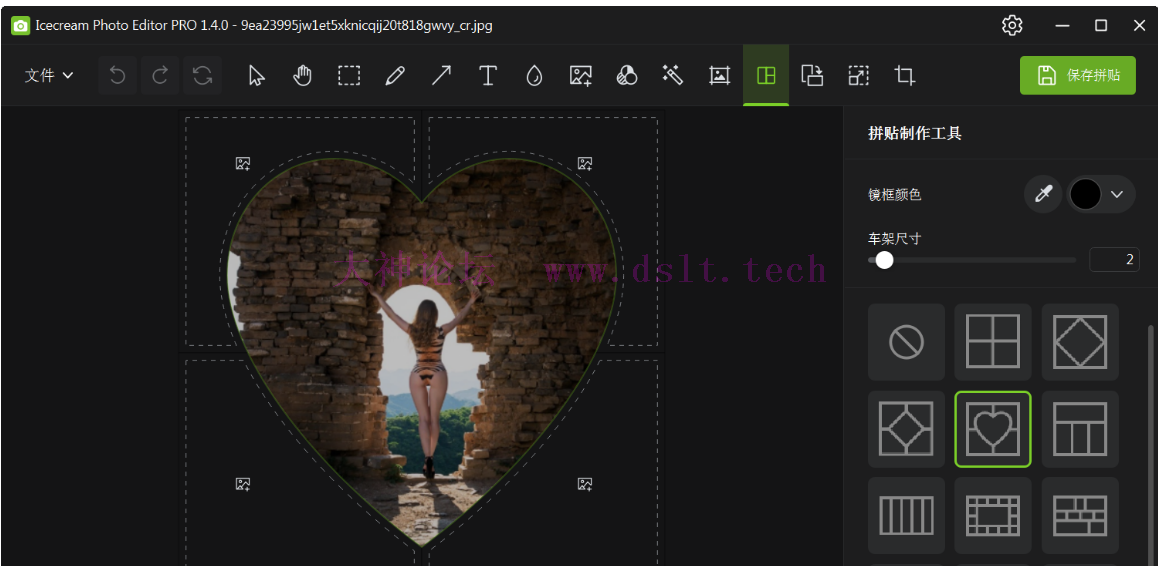Undo the last action
Screen dimensions: 1158x566
coord(117,75)
